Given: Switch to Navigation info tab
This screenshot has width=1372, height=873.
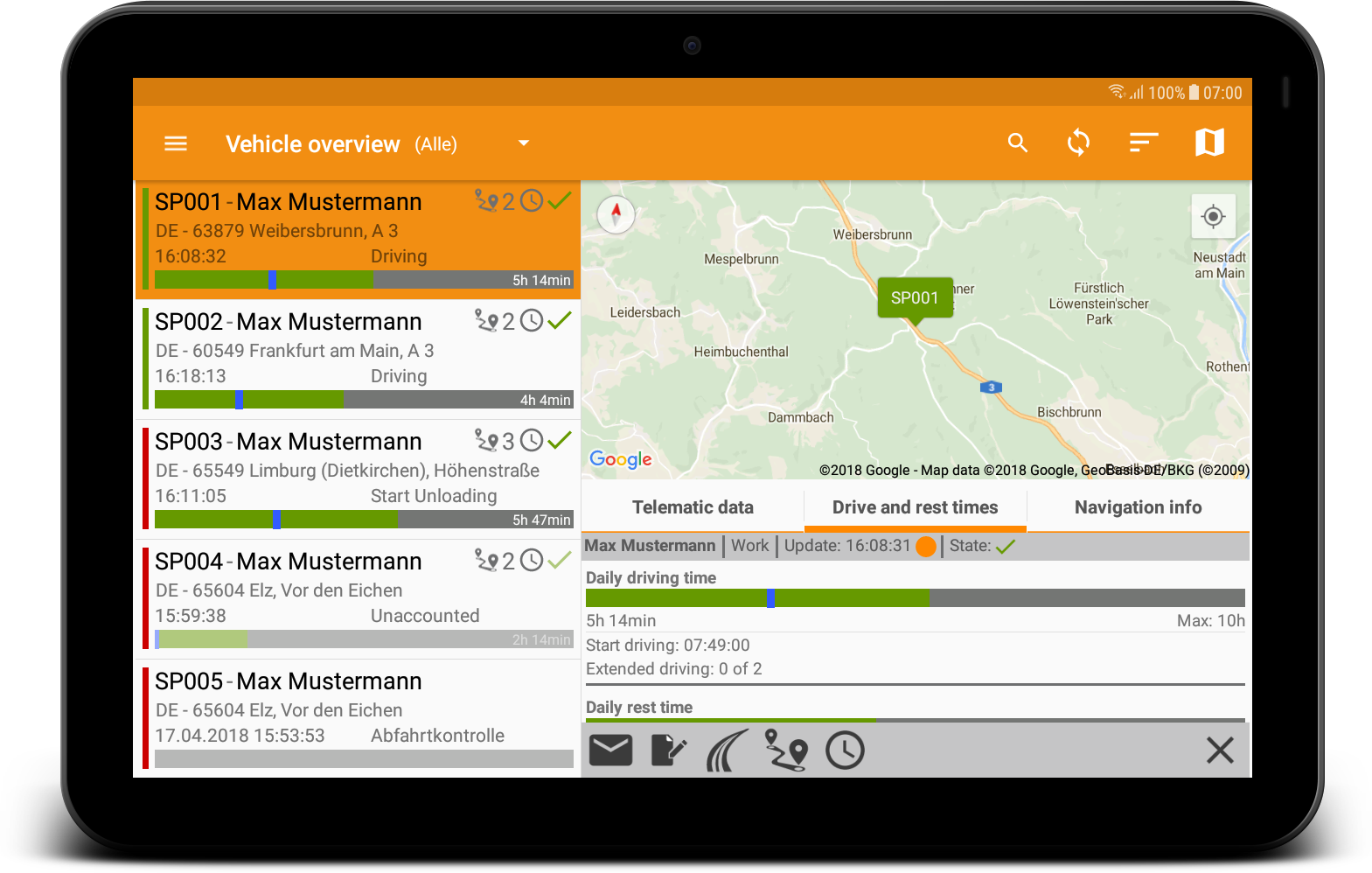Looking at the screenshot, I should 1138,507.
